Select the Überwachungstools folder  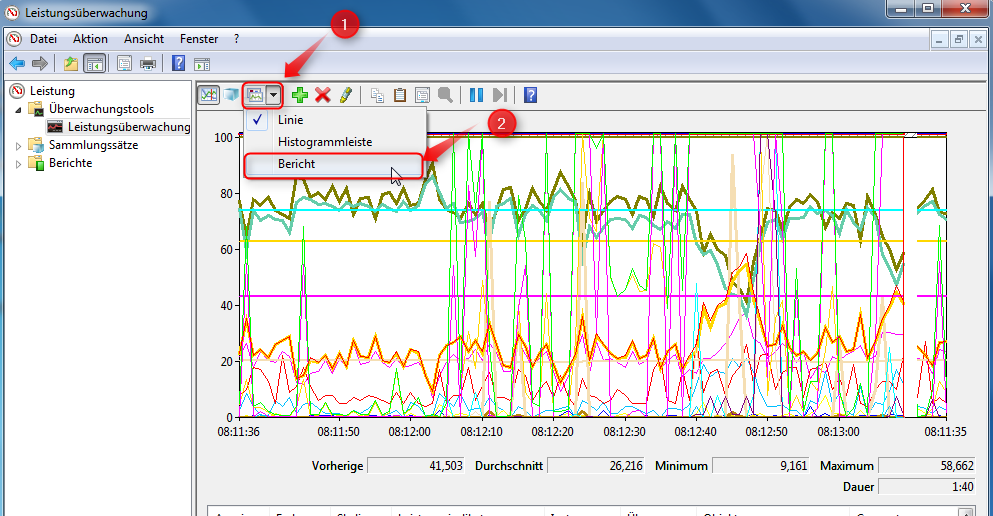tap(101, 109)
